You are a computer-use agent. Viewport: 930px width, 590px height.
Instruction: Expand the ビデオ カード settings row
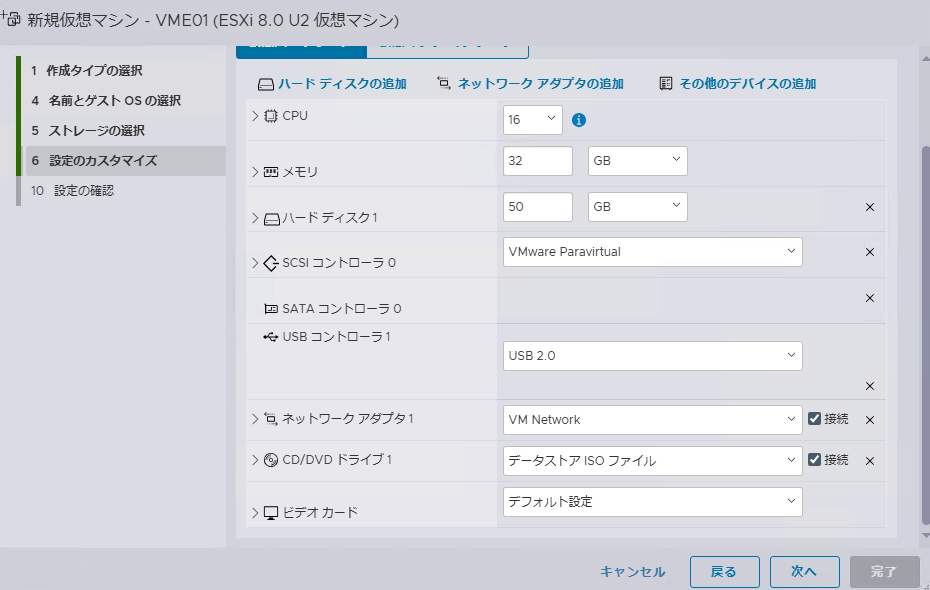pos(255,512)
